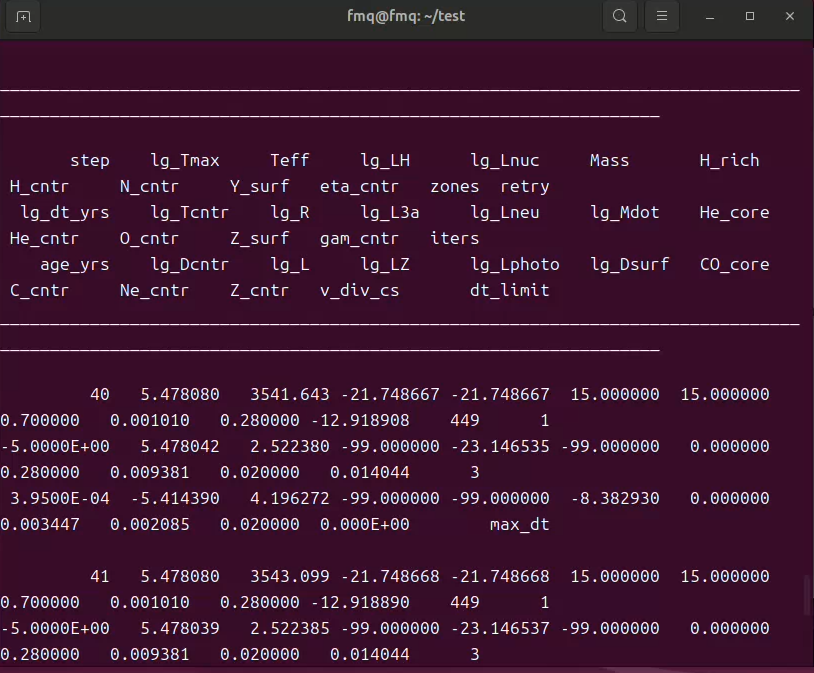Screen dimensions: 814x673
Task: Click the 'lg_dt_yrs' header text
Action: tap(65, 212)
